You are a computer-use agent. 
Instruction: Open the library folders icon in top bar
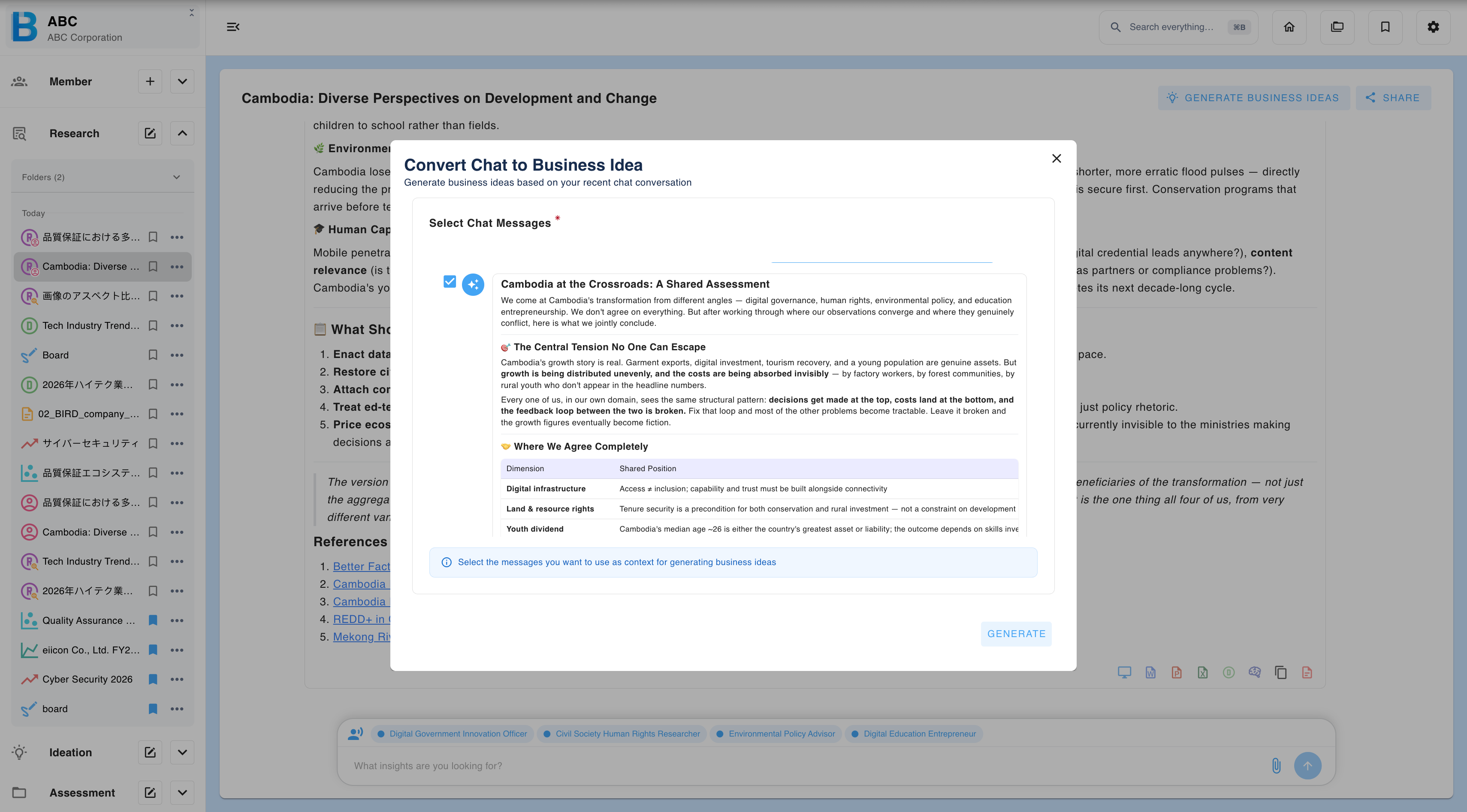(1337, 27)
